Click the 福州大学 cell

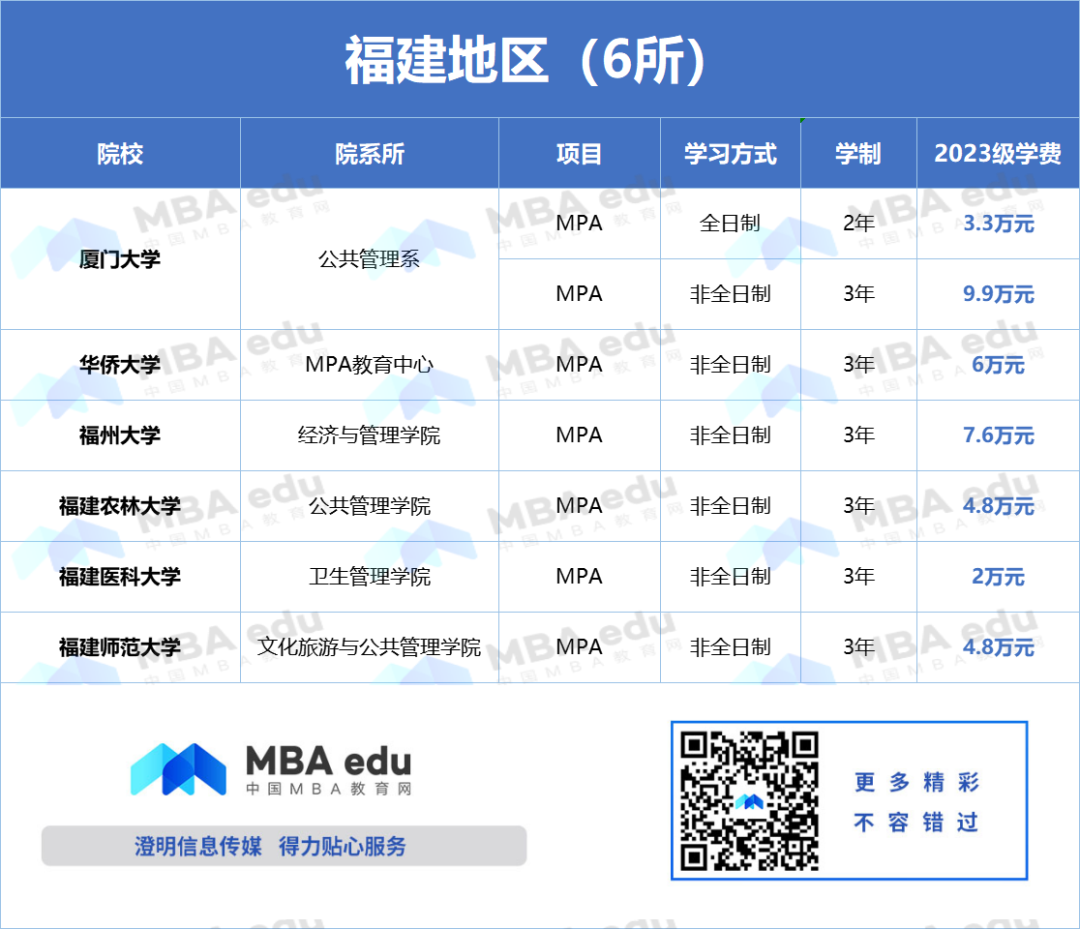pos(120,435)
